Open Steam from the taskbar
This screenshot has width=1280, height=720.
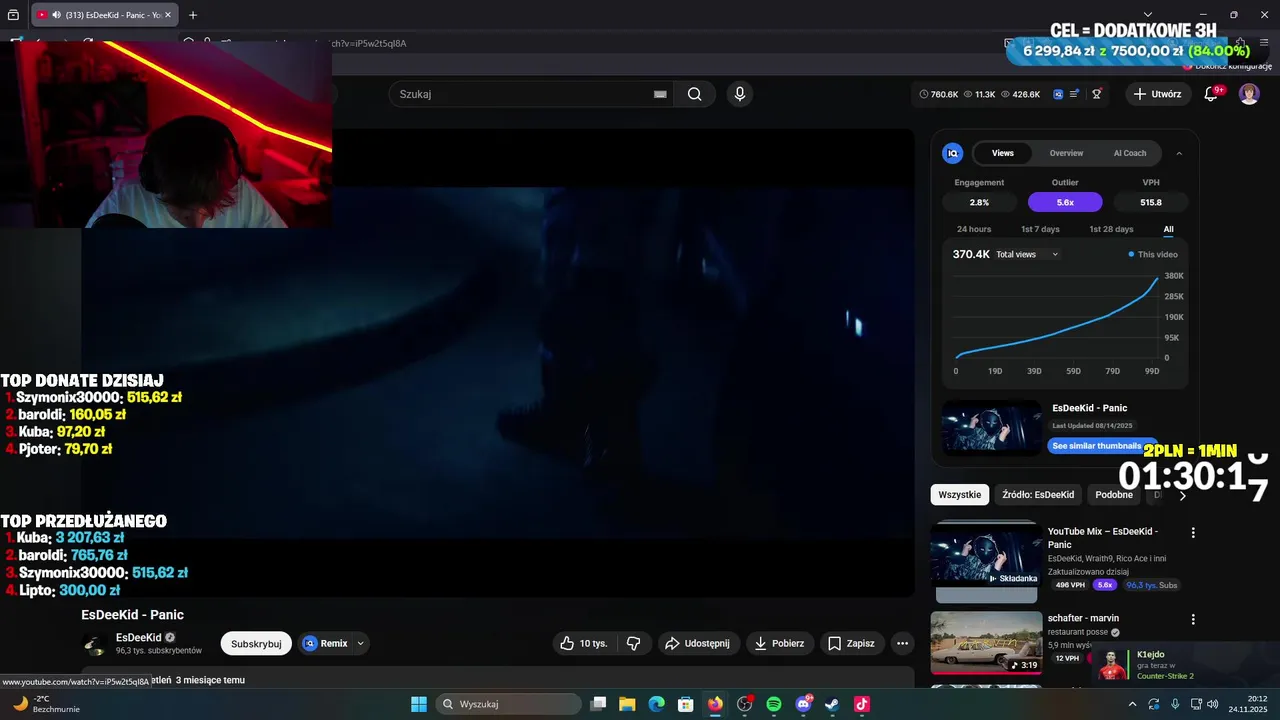(832, 704)
